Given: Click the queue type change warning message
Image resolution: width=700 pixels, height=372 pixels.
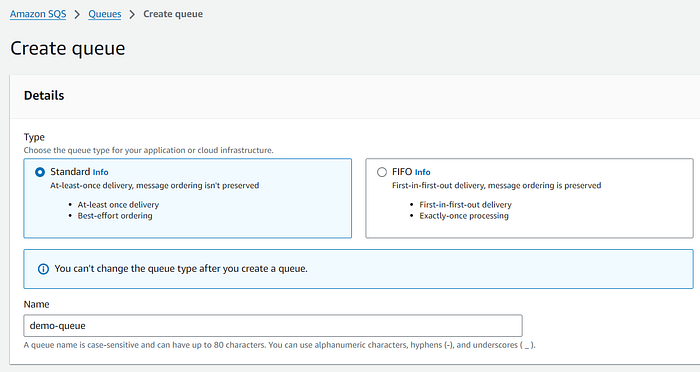Looking at the screenshot, I should pos(181,269).
